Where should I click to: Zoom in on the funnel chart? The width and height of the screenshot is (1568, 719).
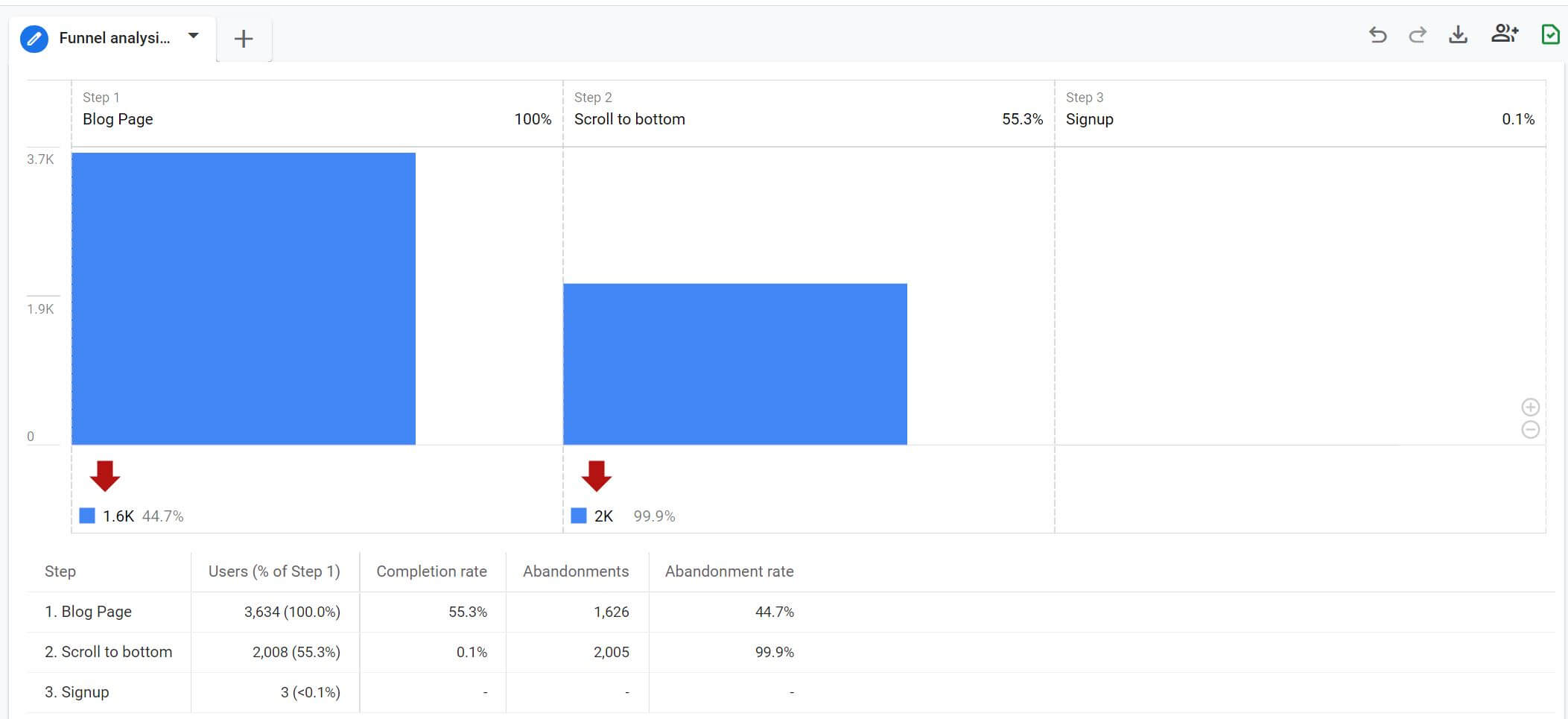coord(1531,407)
